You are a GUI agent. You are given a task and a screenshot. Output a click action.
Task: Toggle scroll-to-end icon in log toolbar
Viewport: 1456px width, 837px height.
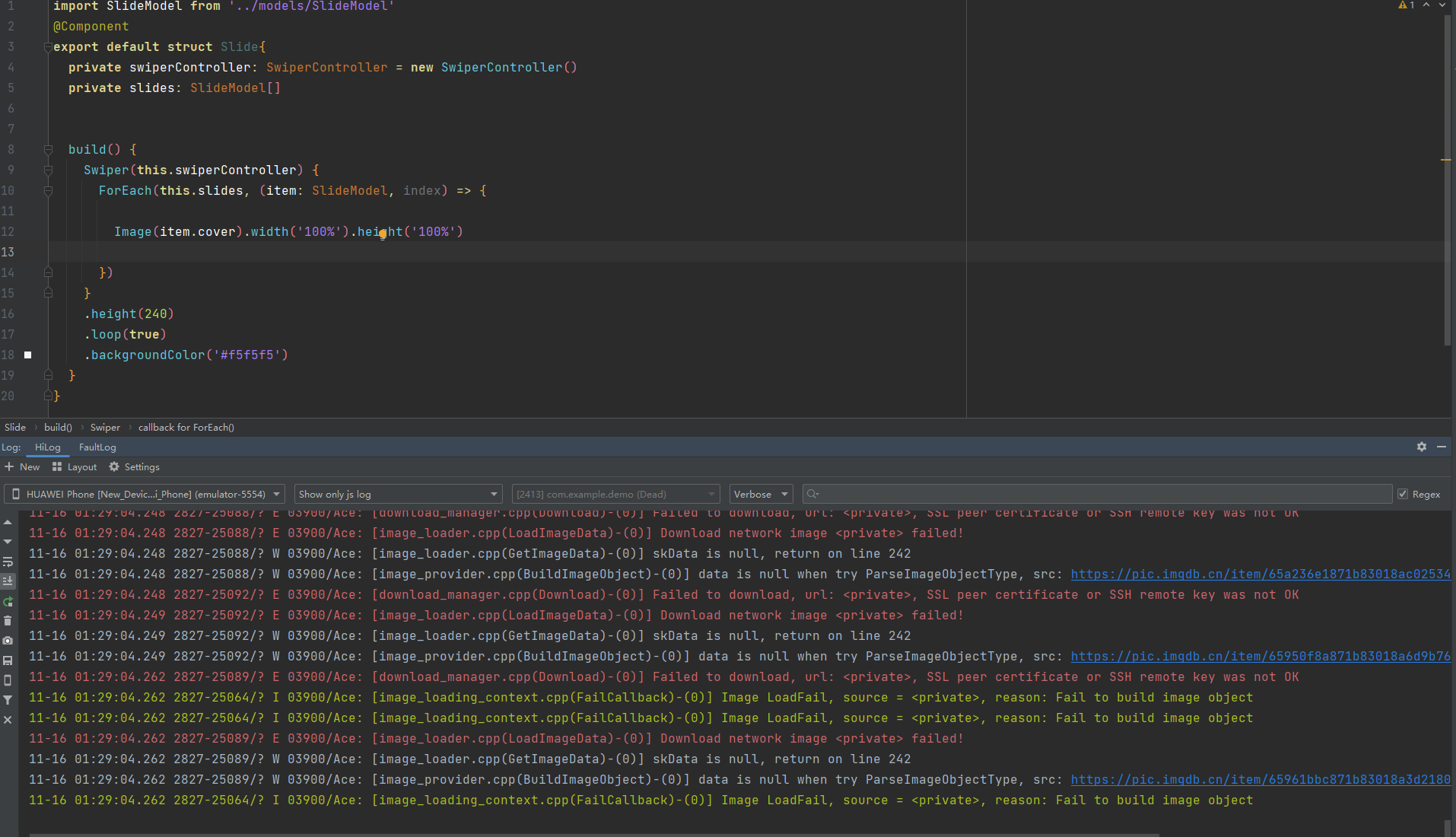[8, 581]
